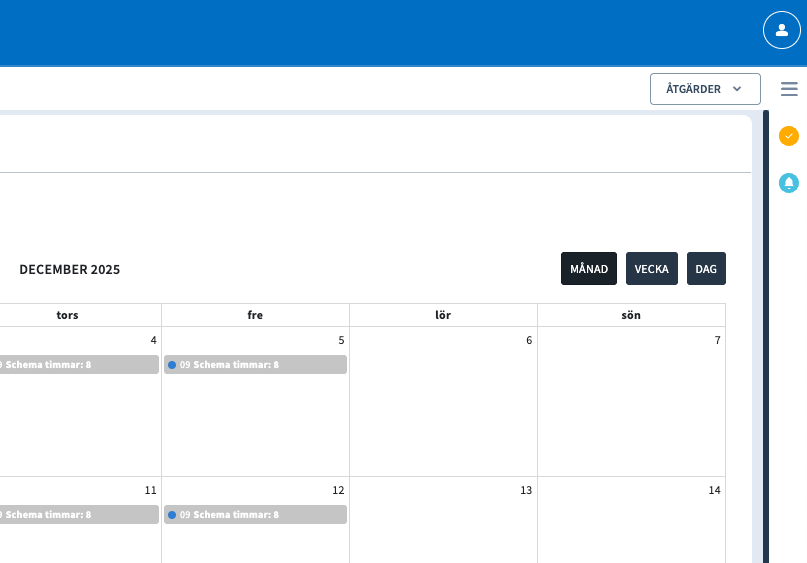Expand the ÅTGÄRDER dropdown

click(705, 89)
